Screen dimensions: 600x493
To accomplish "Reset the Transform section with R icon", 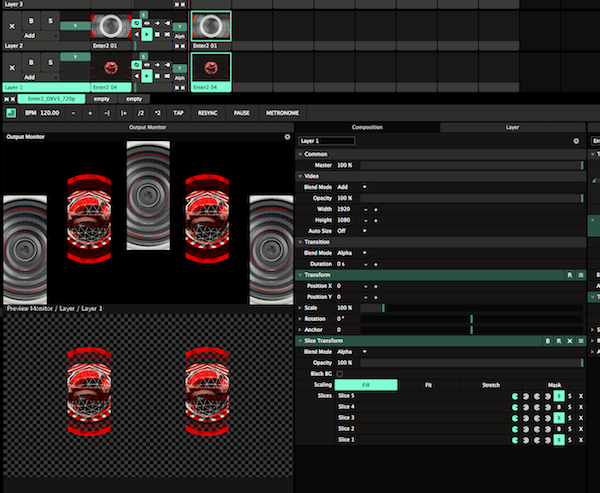I will [569, 274].
